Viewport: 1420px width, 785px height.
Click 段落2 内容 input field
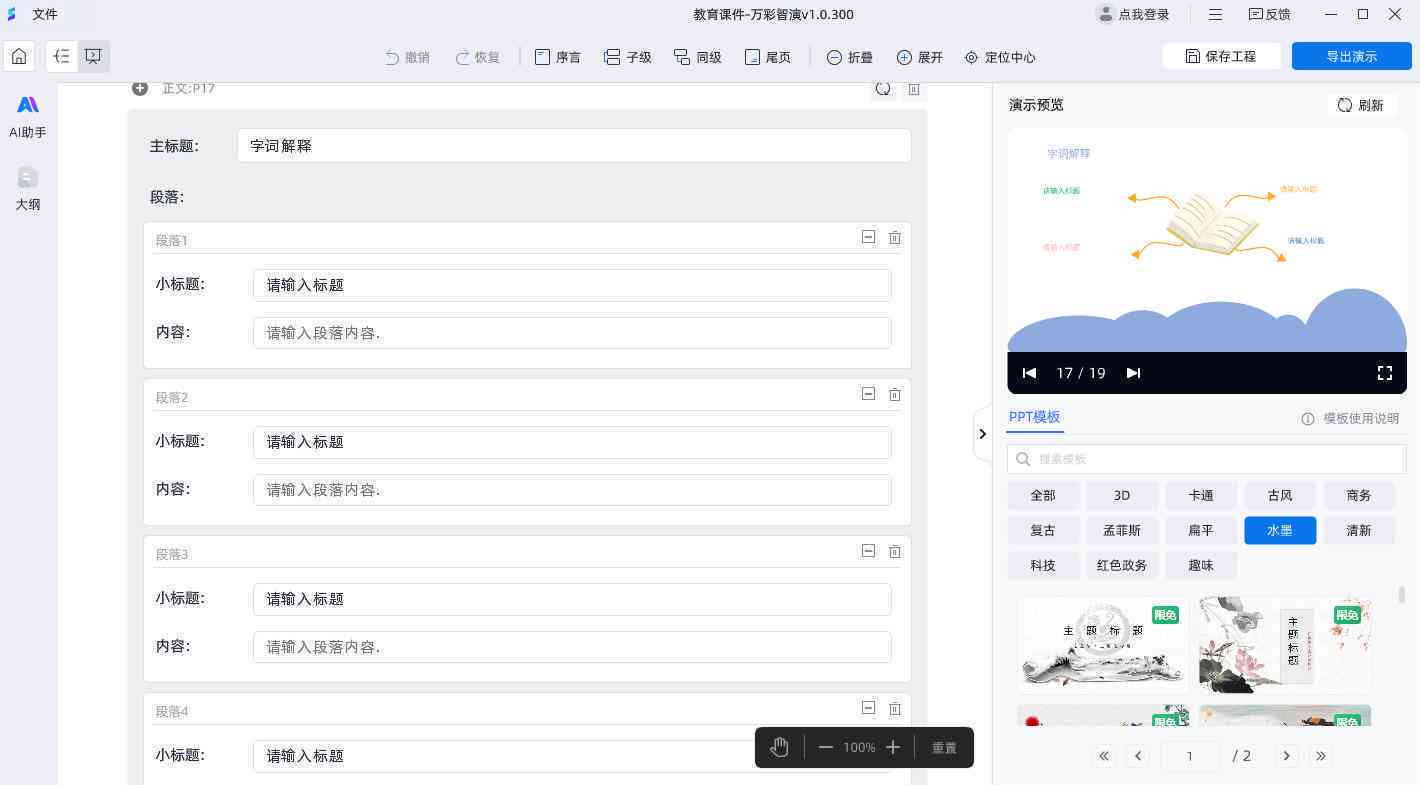pos(572,490)
